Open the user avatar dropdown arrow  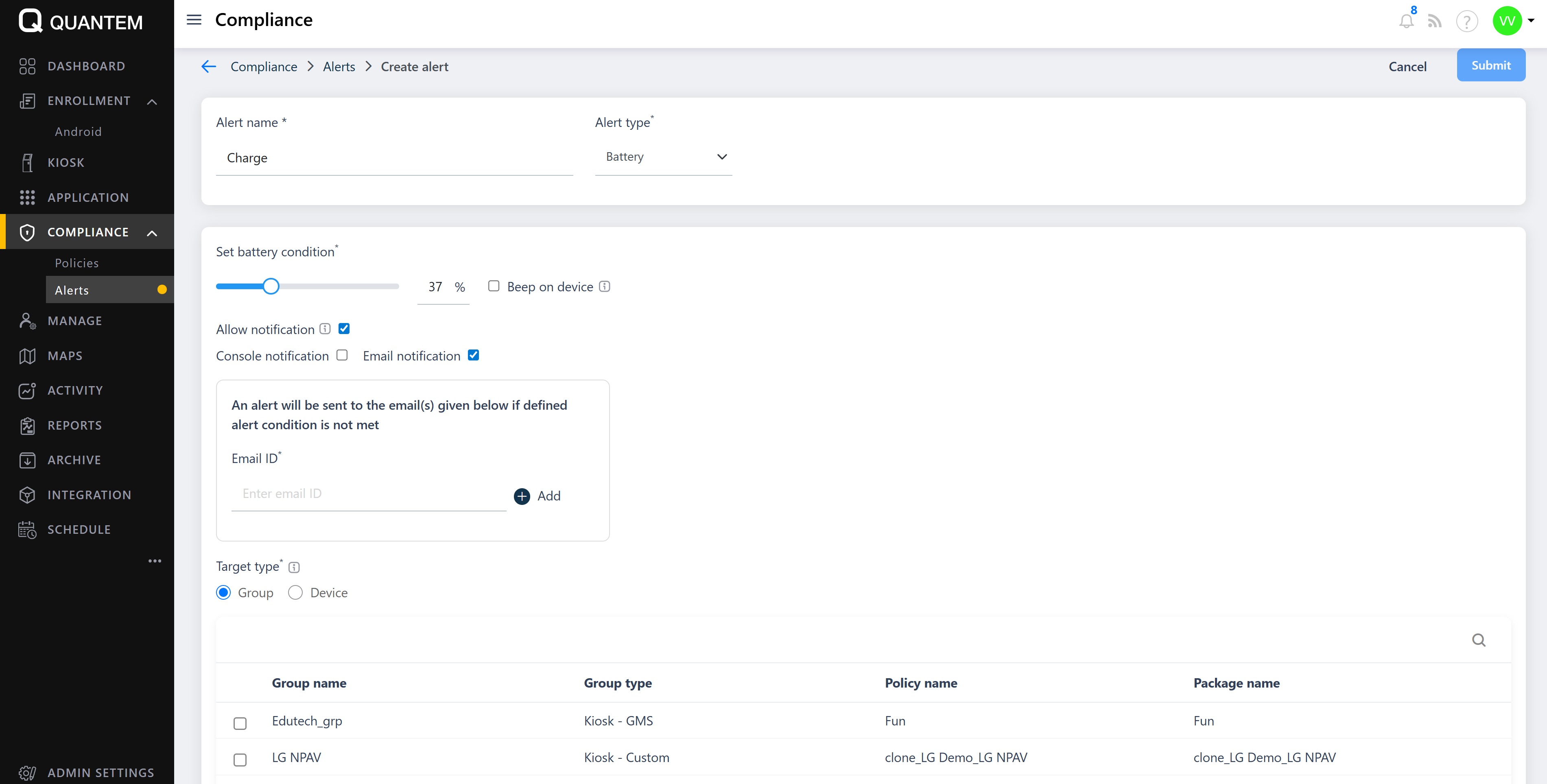1531,20
